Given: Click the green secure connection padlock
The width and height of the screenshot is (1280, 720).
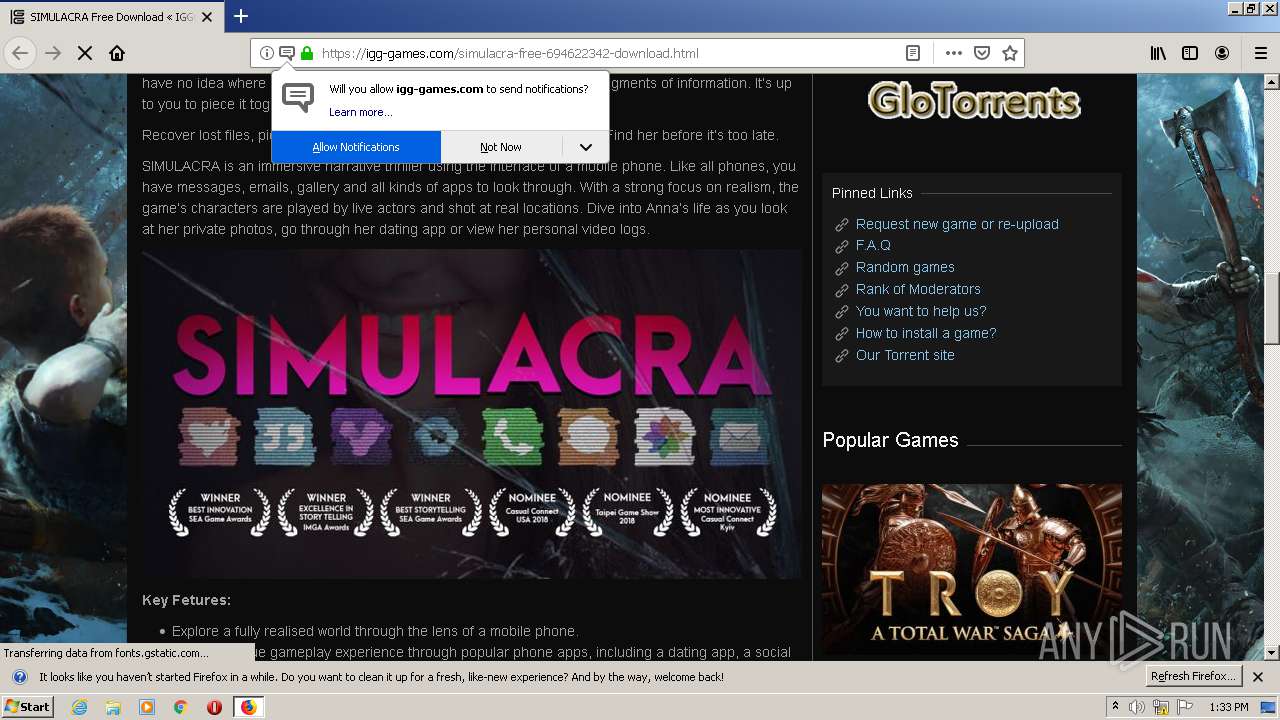Looking at the screenshot, I should (x=306, y=53).
